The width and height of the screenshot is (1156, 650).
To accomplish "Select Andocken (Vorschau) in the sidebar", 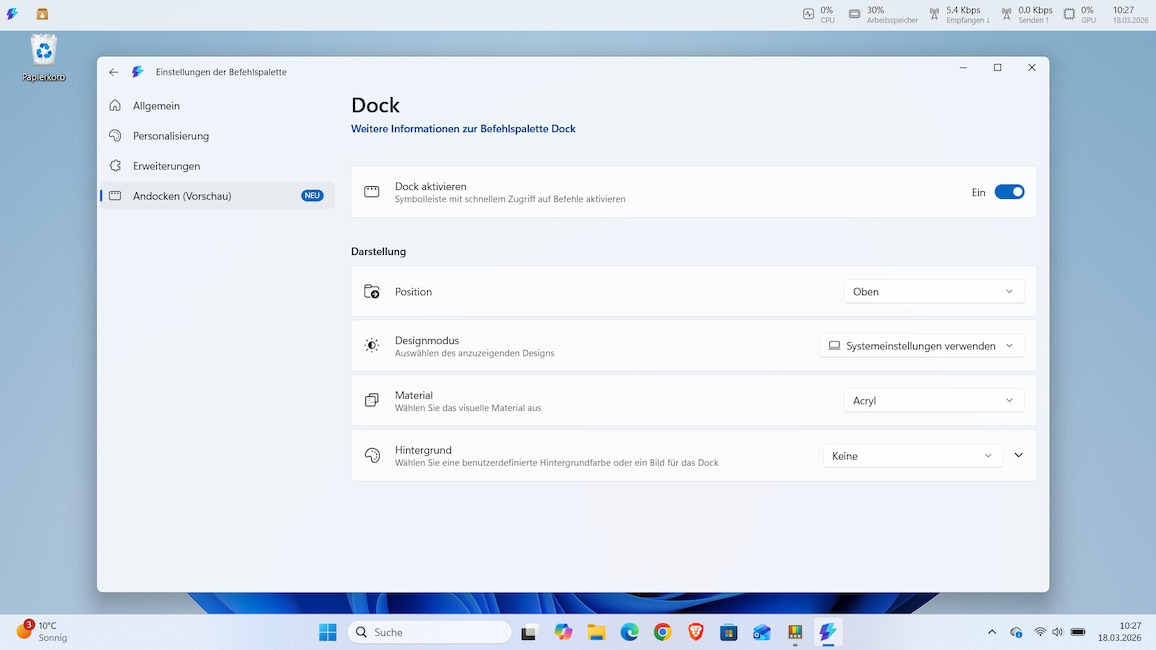I will click(217, 196).
